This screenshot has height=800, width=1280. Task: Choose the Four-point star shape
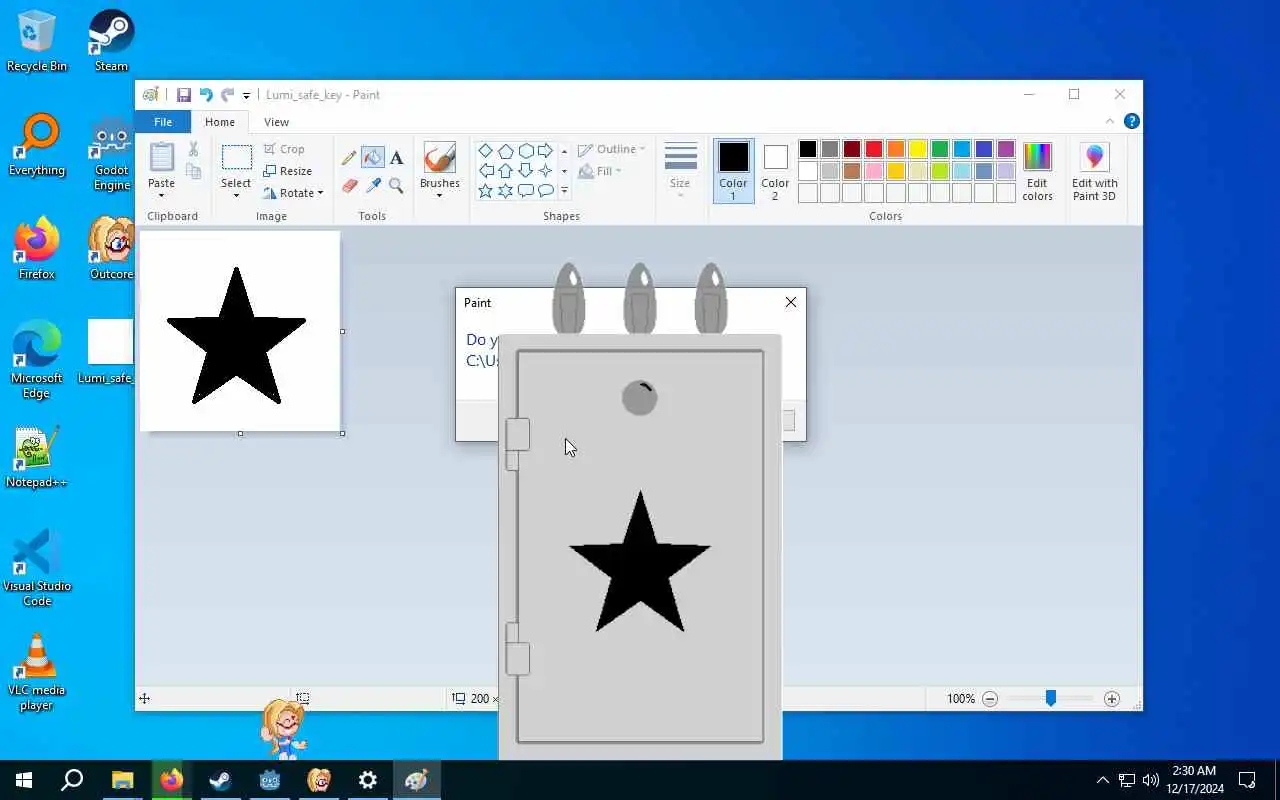[545, 171]
